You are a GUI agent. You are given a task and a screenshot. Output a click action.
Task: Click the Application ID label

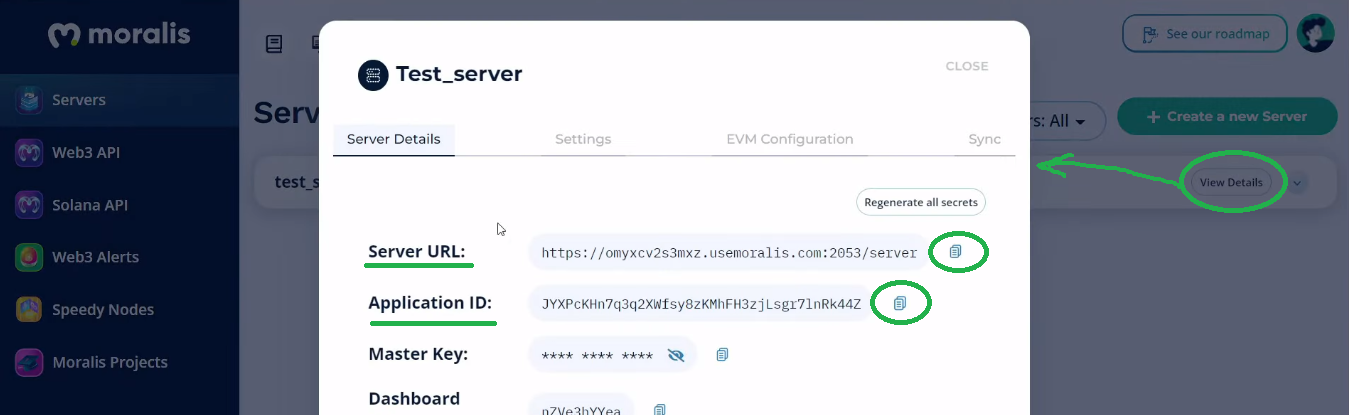[x=430, y=302]
